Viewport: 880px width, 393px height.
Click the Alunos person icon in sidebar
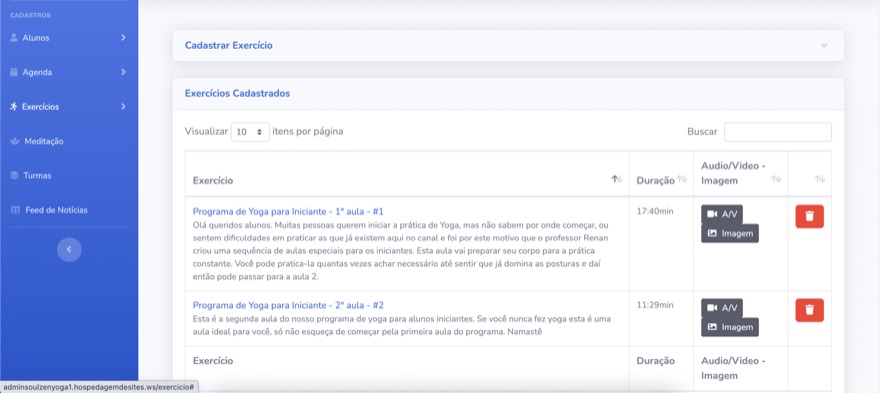(x=14, y=38)
